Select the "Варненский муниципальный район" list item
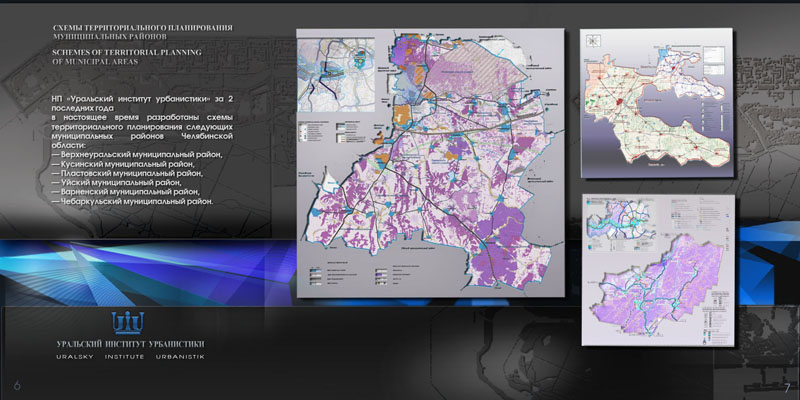 [x=130, y=192]
